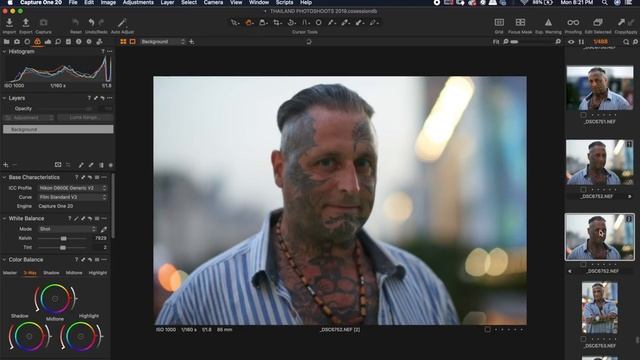Toggle the Focus Mask overlay
Viewport: 640px width, 360px height.
(520, 22)
